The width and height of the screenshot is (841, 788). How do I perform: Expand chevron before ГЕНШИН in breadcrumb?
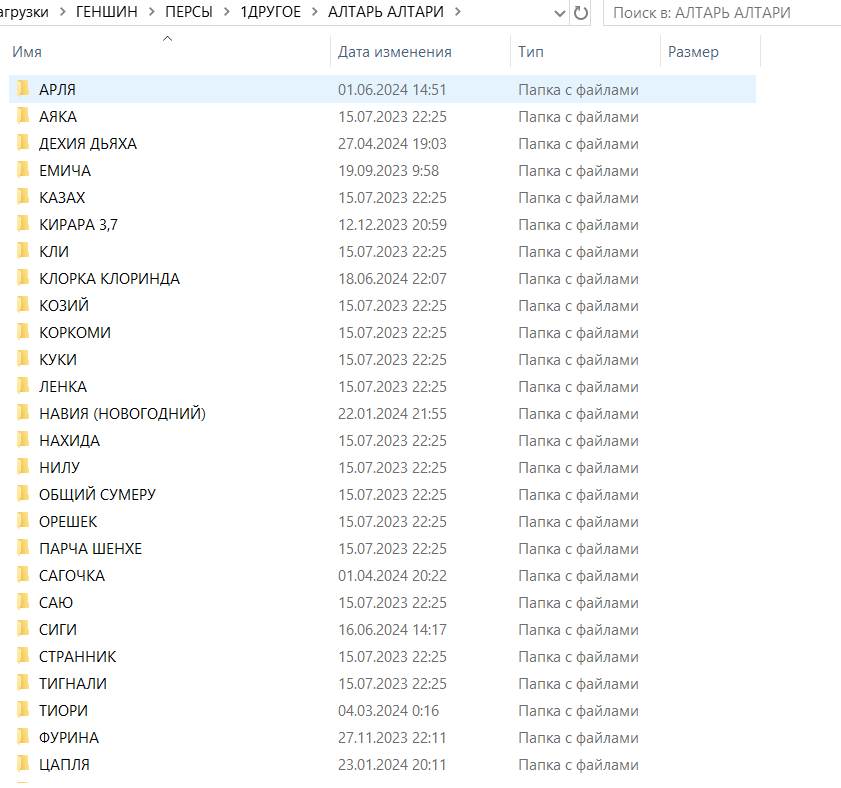click(x=62, y=12)
